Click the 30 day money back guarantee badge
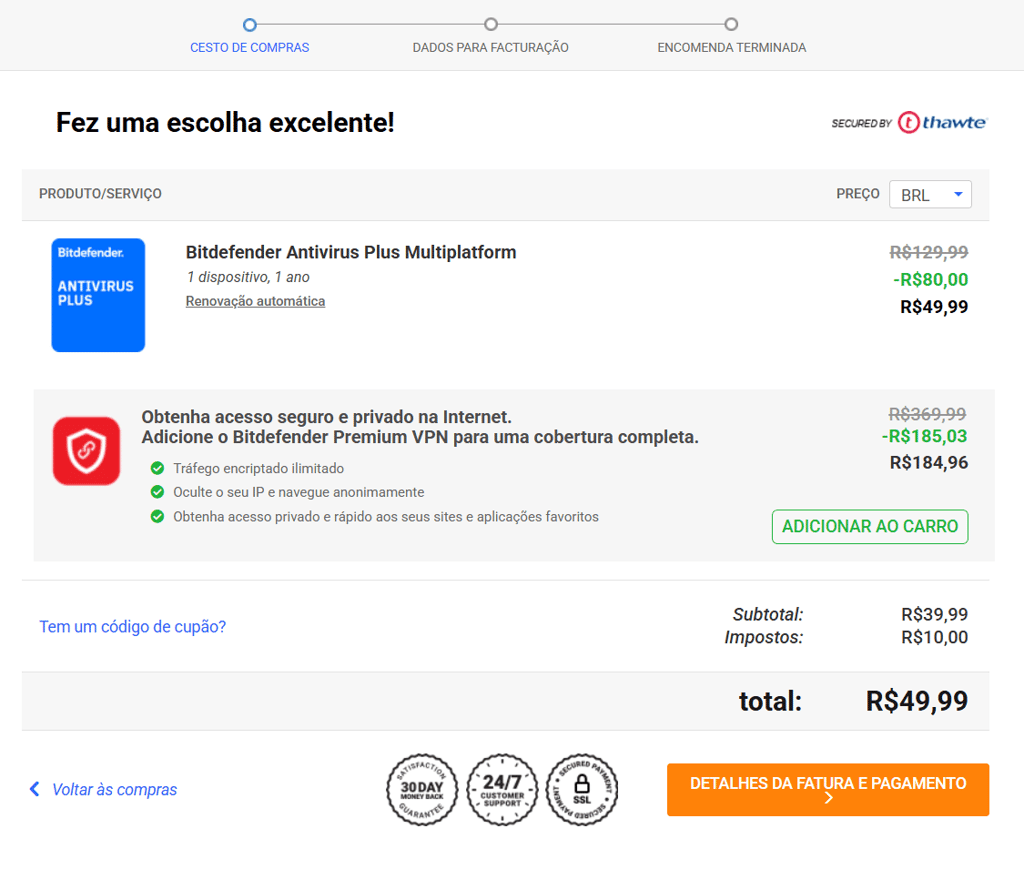 coord(422,789)
